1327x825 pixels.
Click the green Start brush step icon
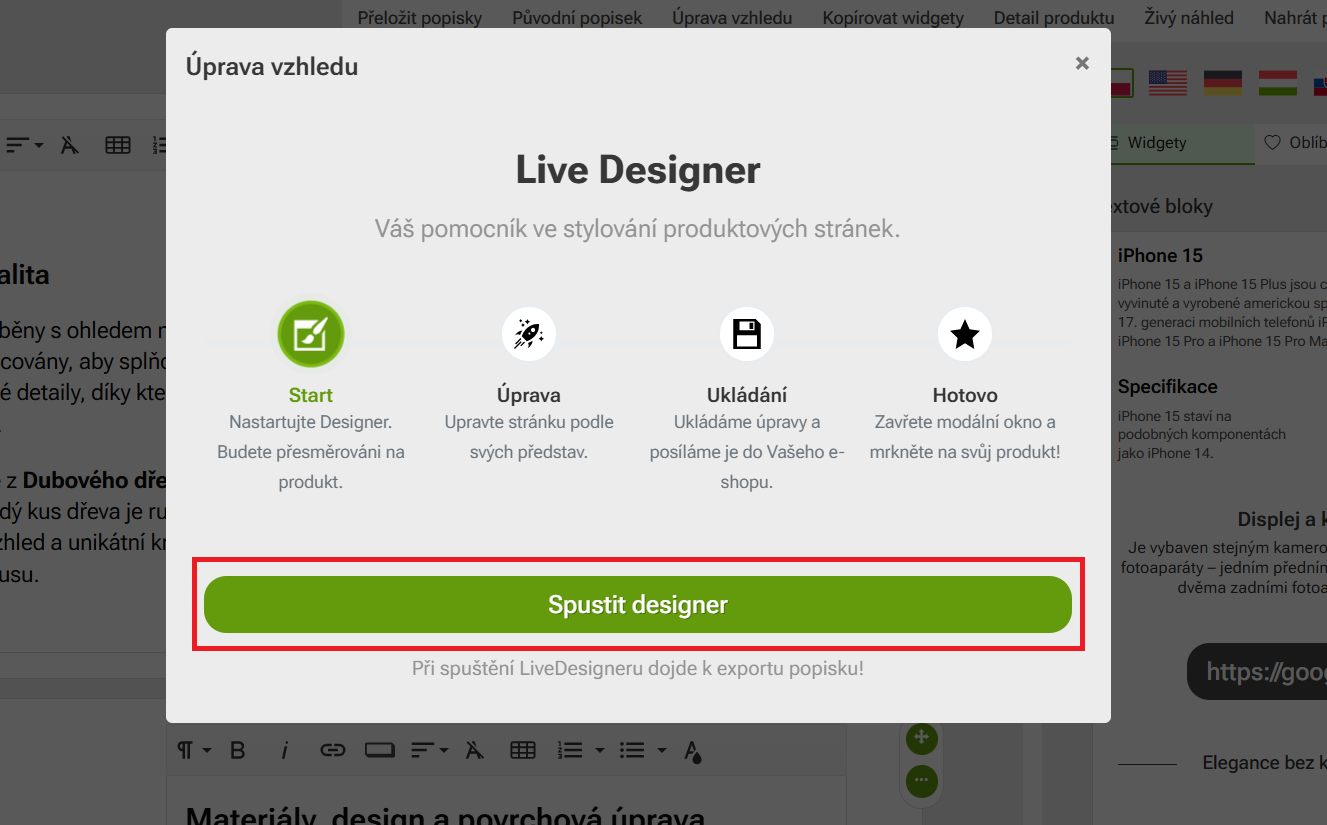click(311, 334)
